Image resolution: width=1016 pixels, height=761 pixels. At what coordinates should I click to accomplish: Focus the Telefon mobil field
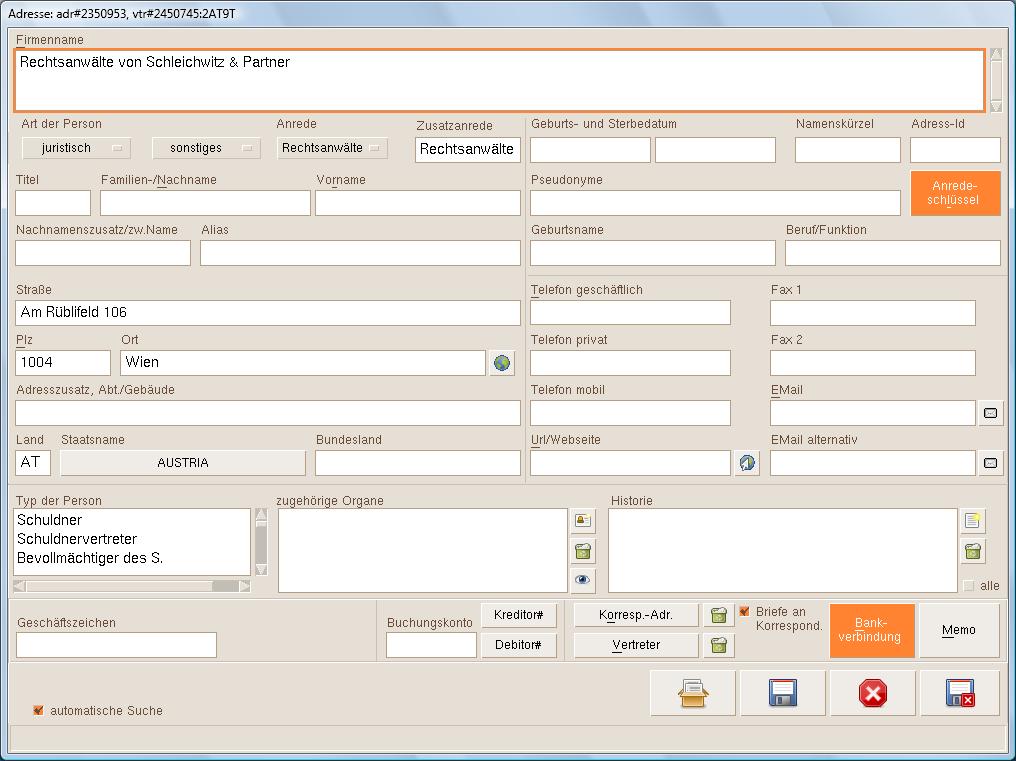(630, 413)
